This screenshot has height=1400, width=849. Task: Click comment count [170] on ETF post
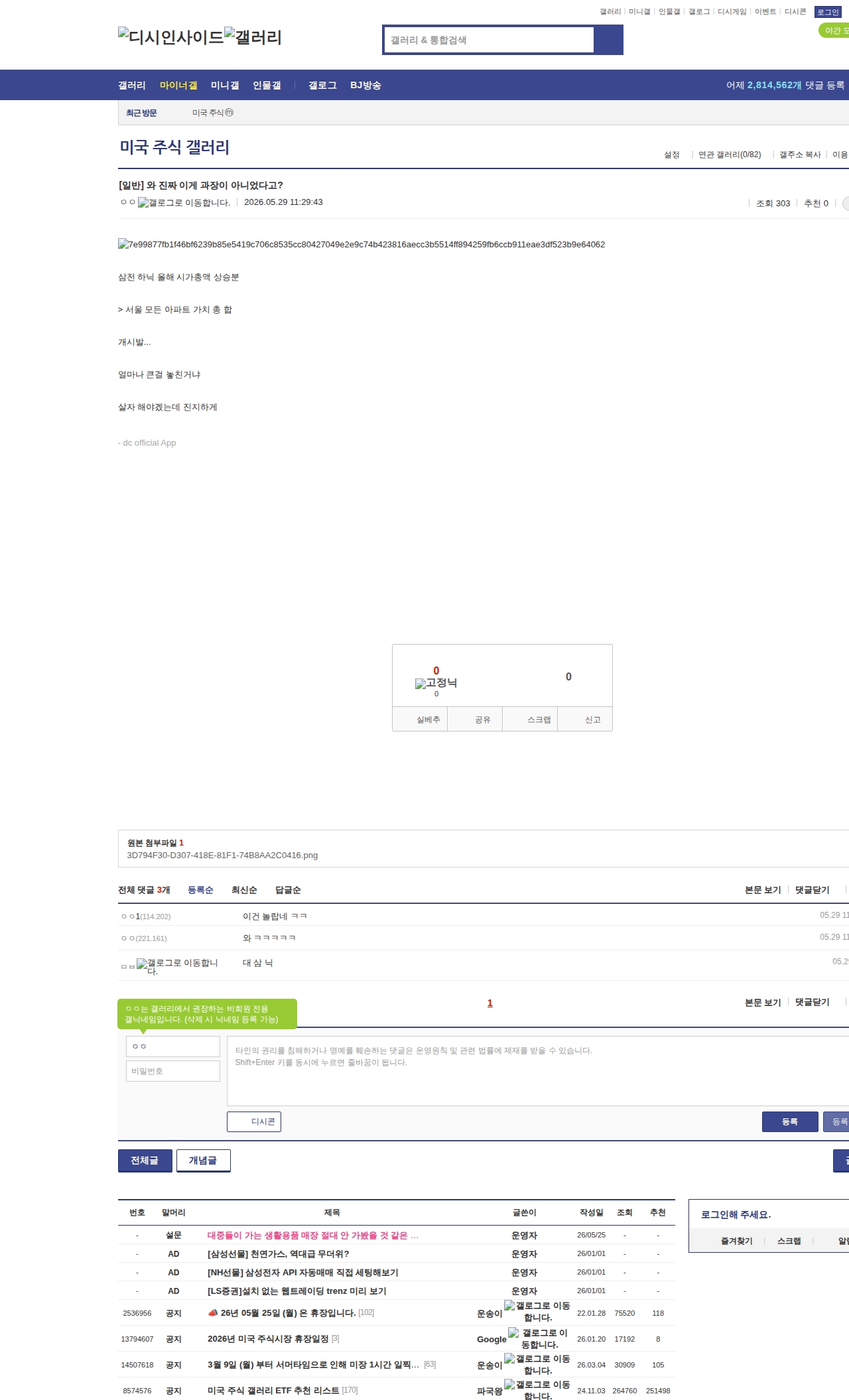point(350,1391)
